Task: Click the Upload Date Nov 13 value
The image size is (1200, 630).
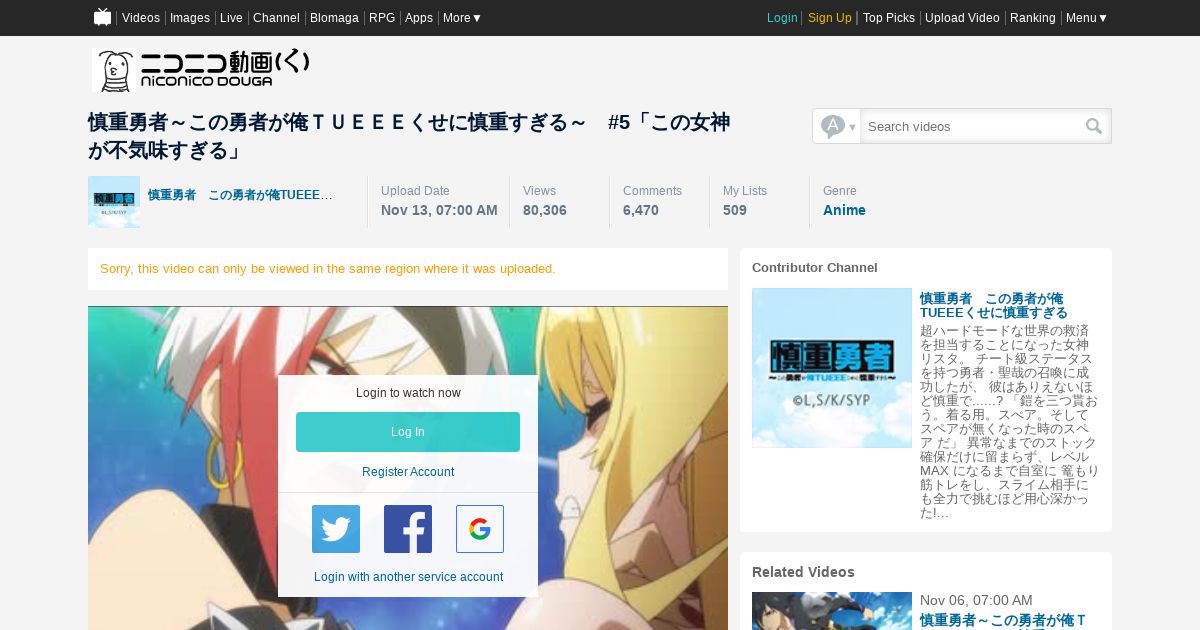Action: (x=439, y=210)
